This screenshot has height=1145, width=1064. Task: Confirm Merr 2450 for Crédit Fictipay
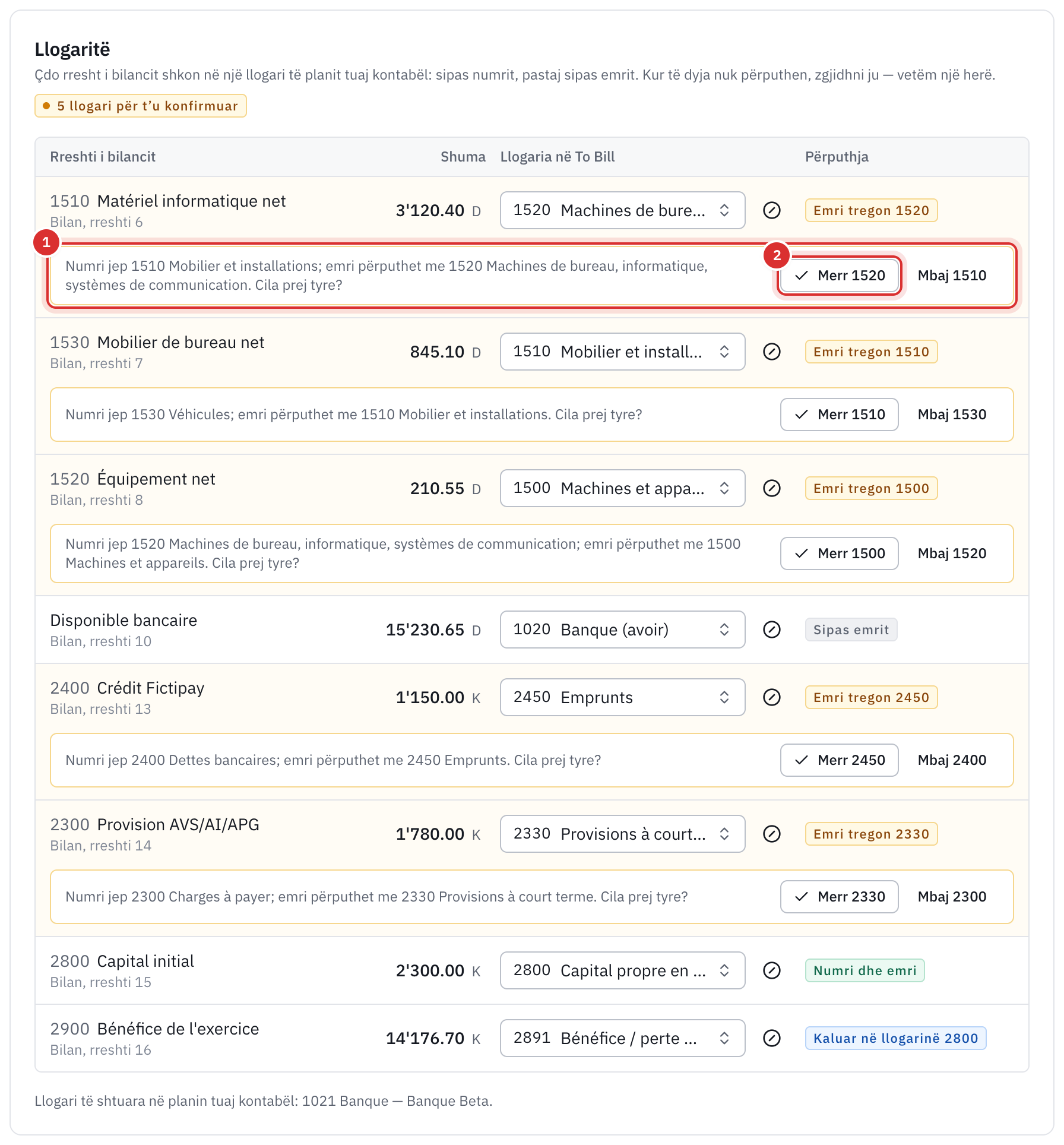click(x=839, y=760)
